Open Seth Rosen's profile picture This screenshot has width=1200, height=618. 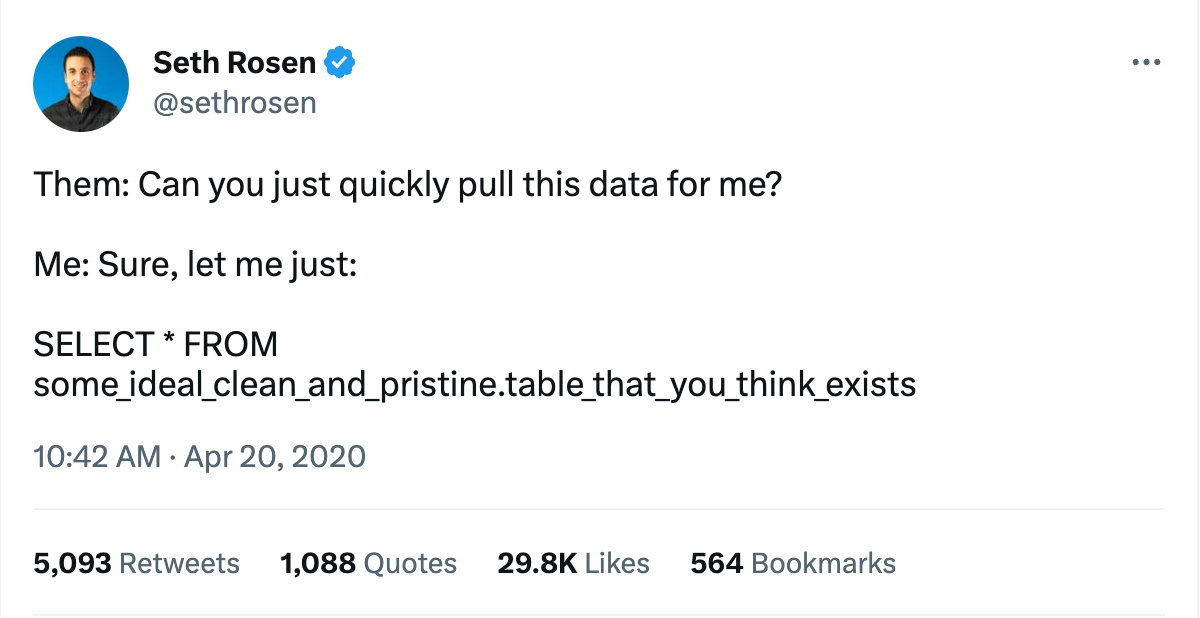(81, 84)
